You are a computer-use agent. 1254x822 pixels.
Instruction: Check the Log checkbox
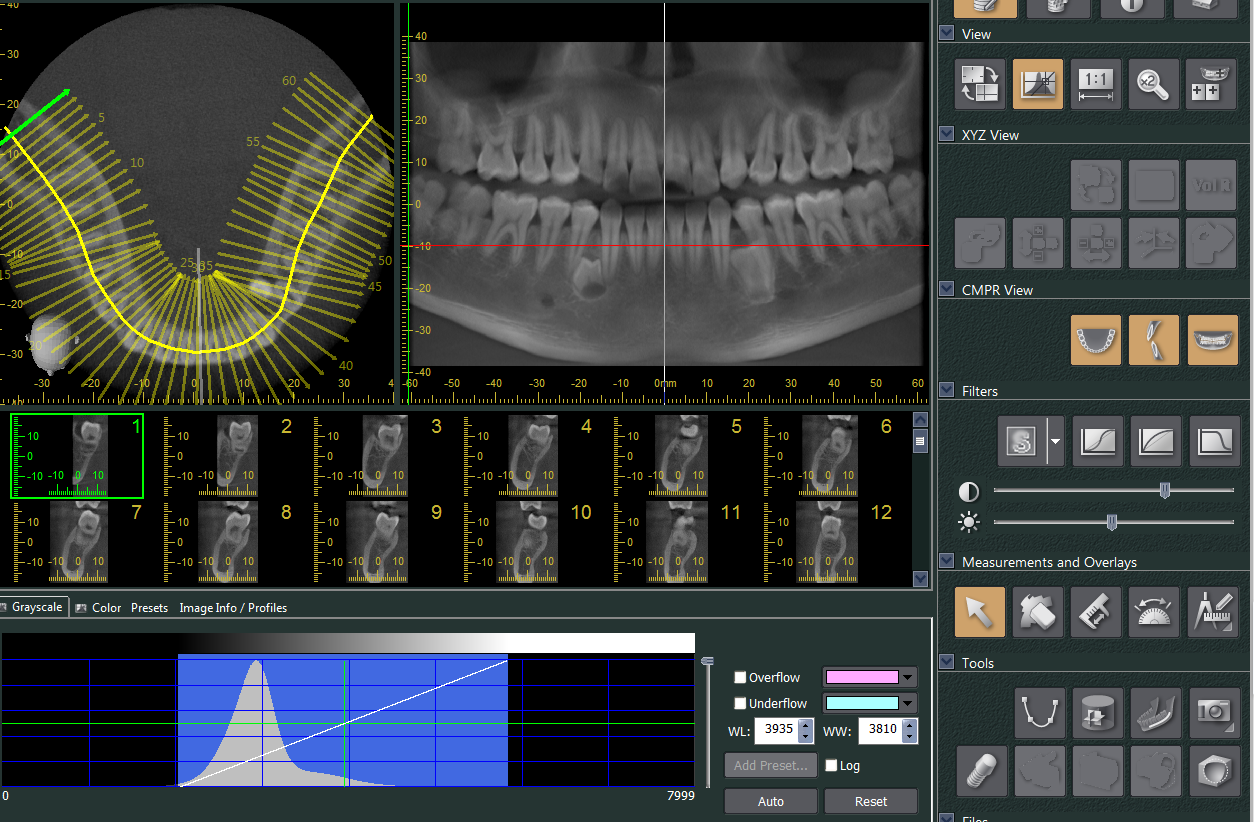tap(831, 766)
